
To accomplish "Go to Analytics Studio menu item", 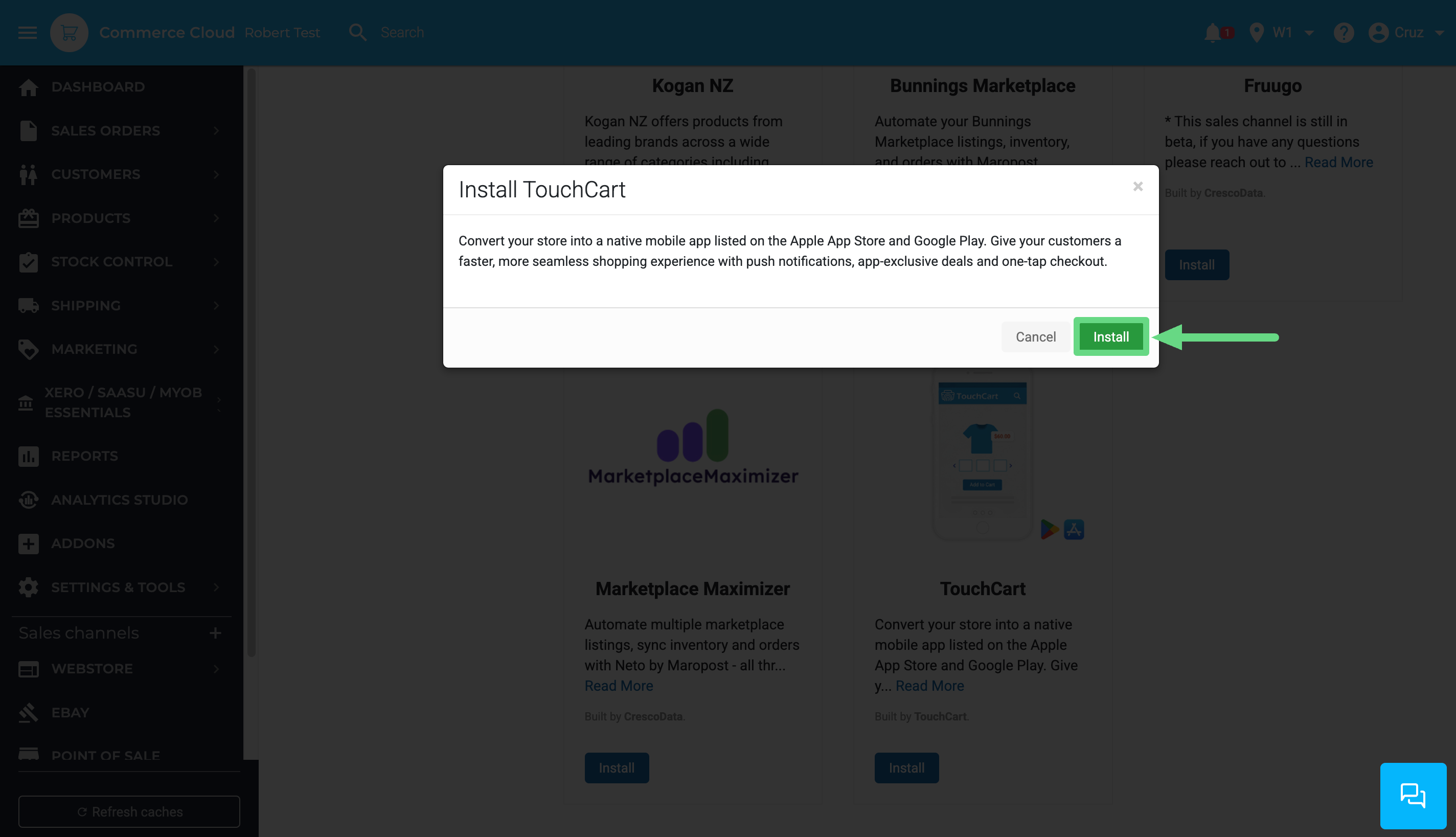I will point(119,500).
